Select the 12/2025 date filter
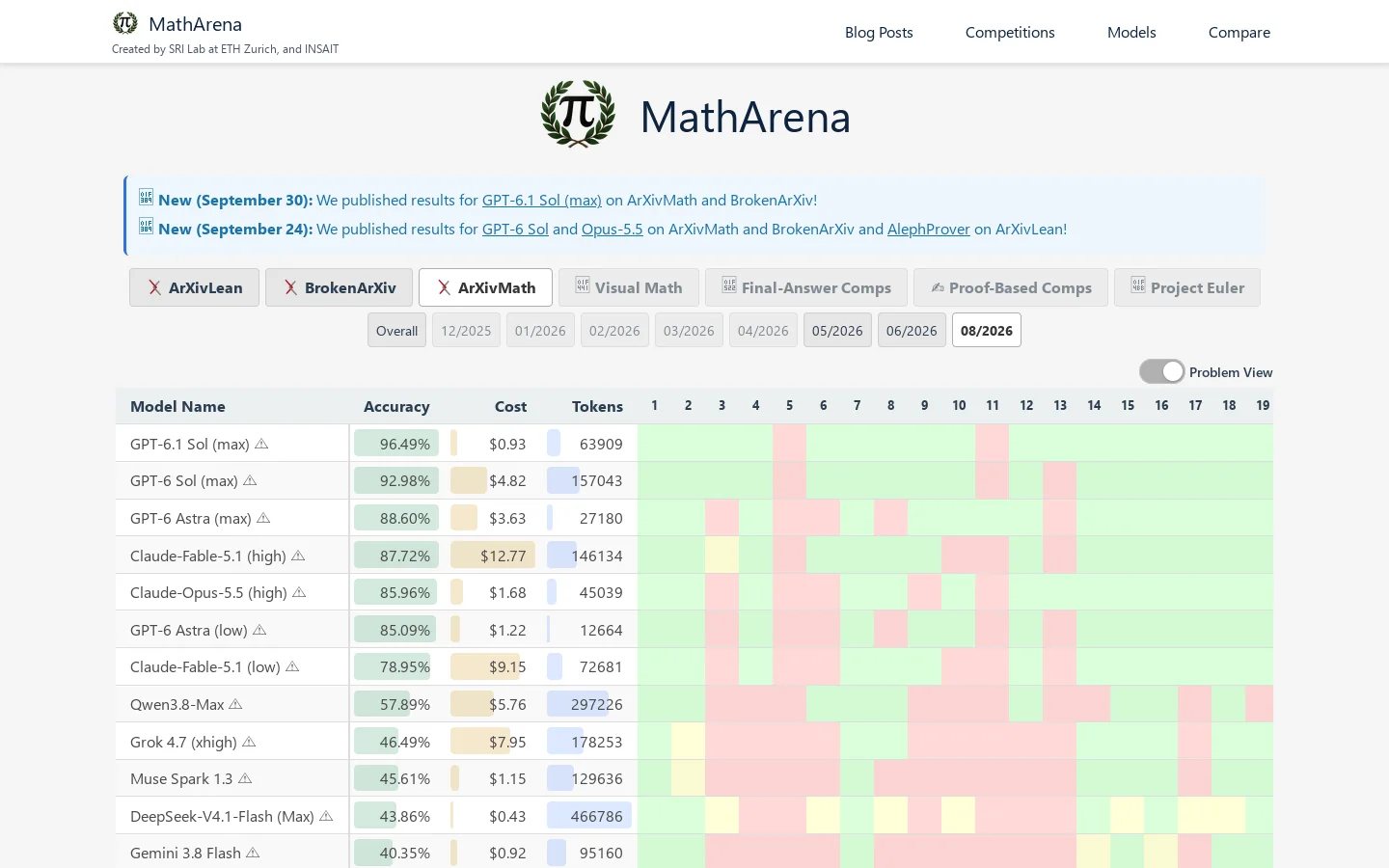The height and width of the screenshot is (868, 1389). [x=466, y=331]
